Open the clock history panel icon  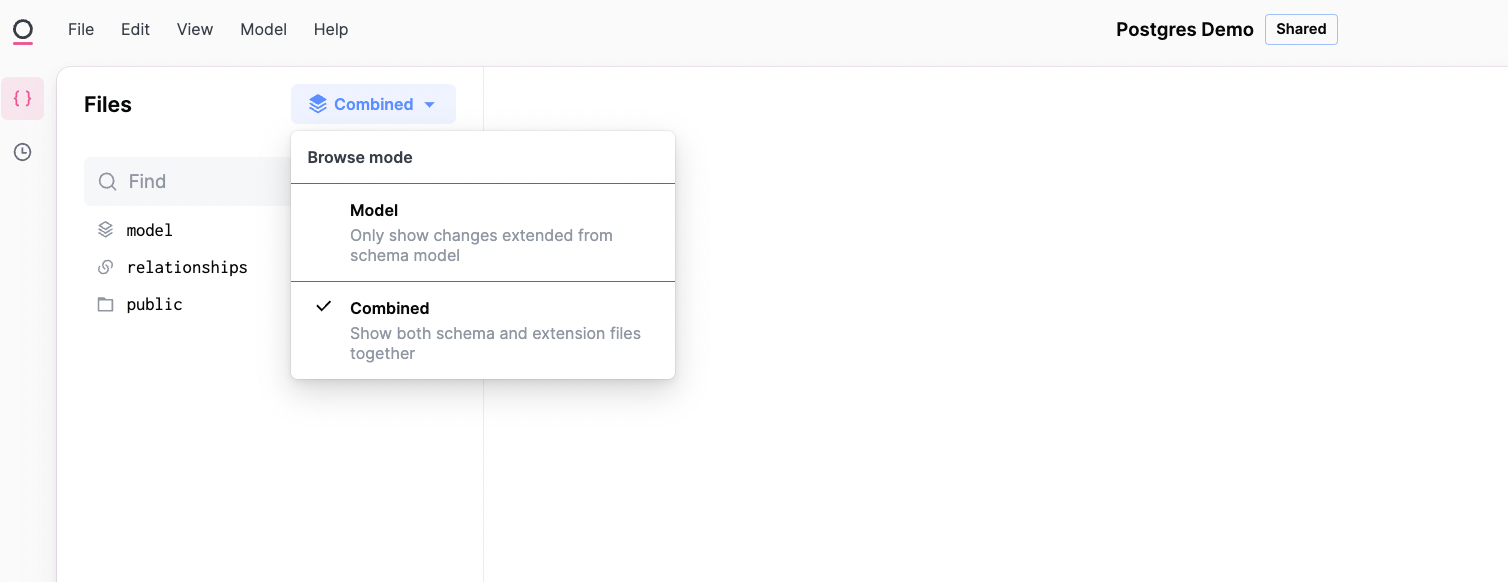pyautogui.click(x=23, y=152)
